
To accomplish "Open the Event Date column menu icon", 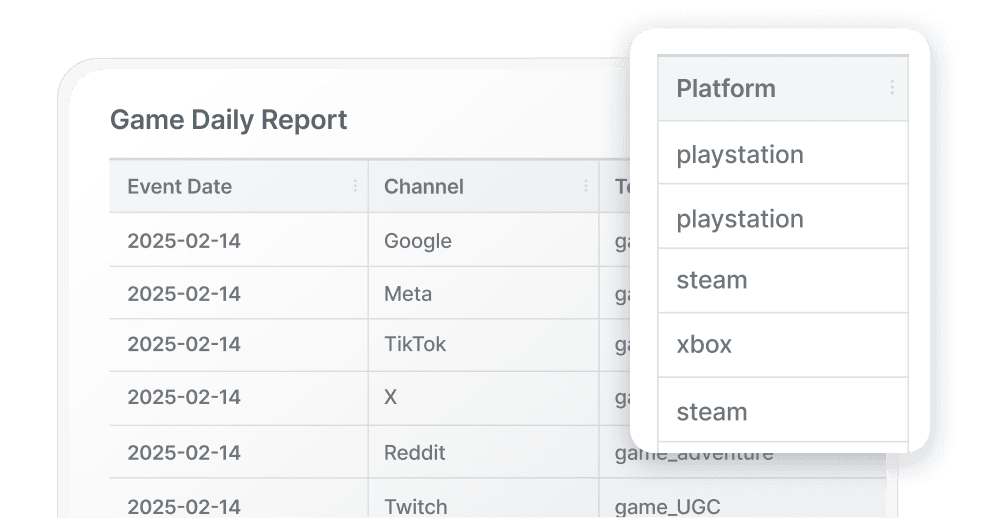I will tap(355, 186).
